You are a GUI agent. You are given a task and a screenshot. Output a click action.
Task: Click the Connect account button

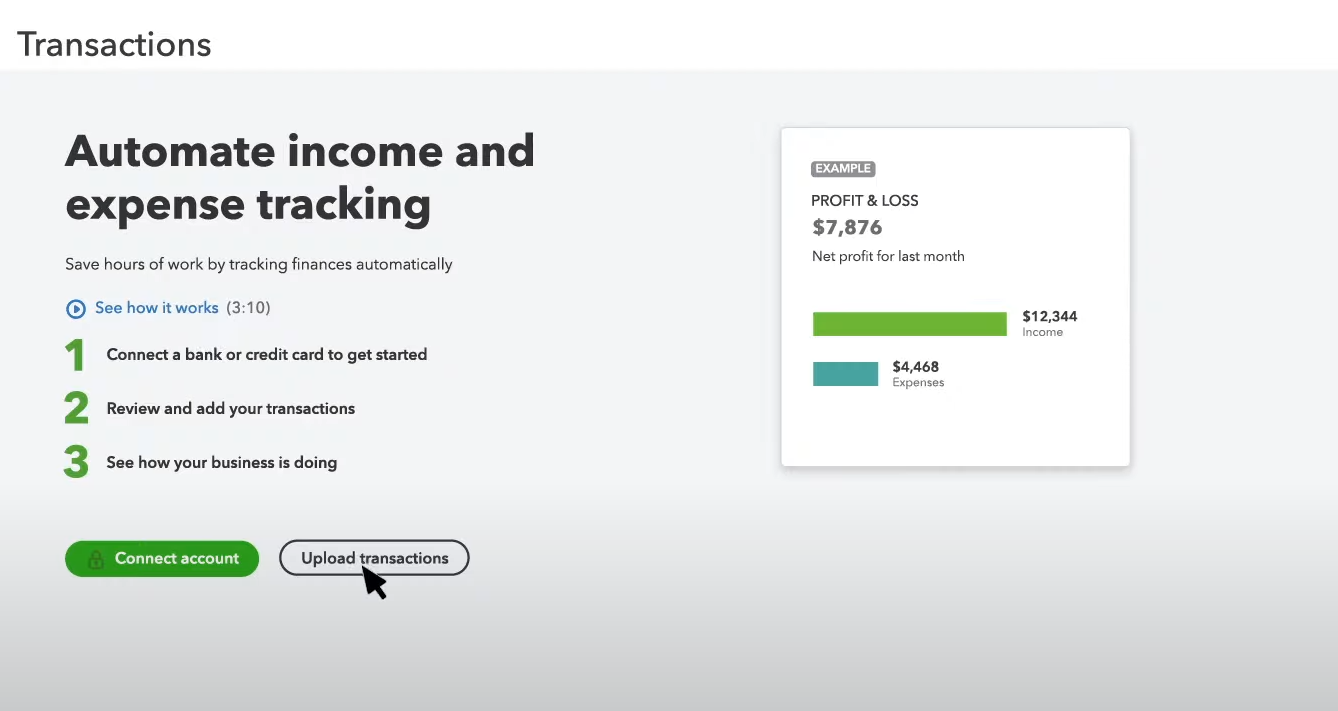[162, 559]
